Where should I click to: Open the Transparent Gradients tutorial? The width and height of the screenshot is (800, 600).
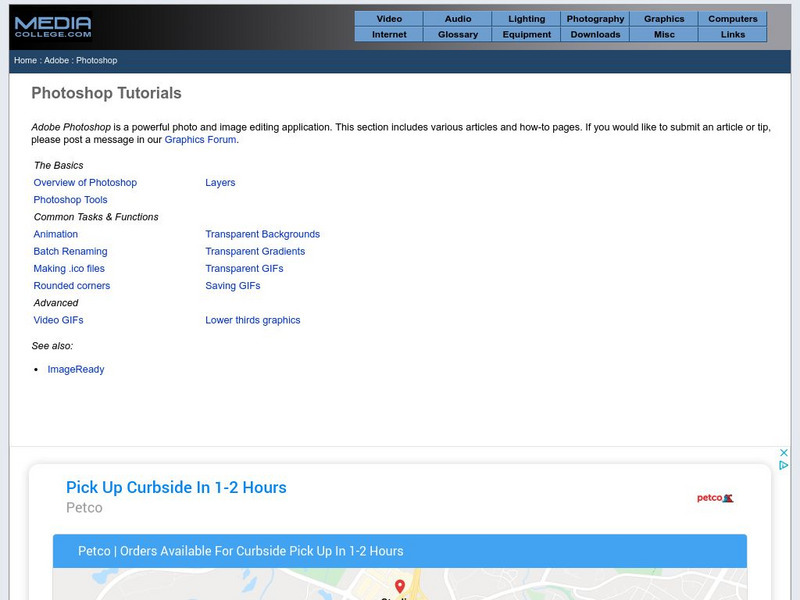click(x=255, y=252)
